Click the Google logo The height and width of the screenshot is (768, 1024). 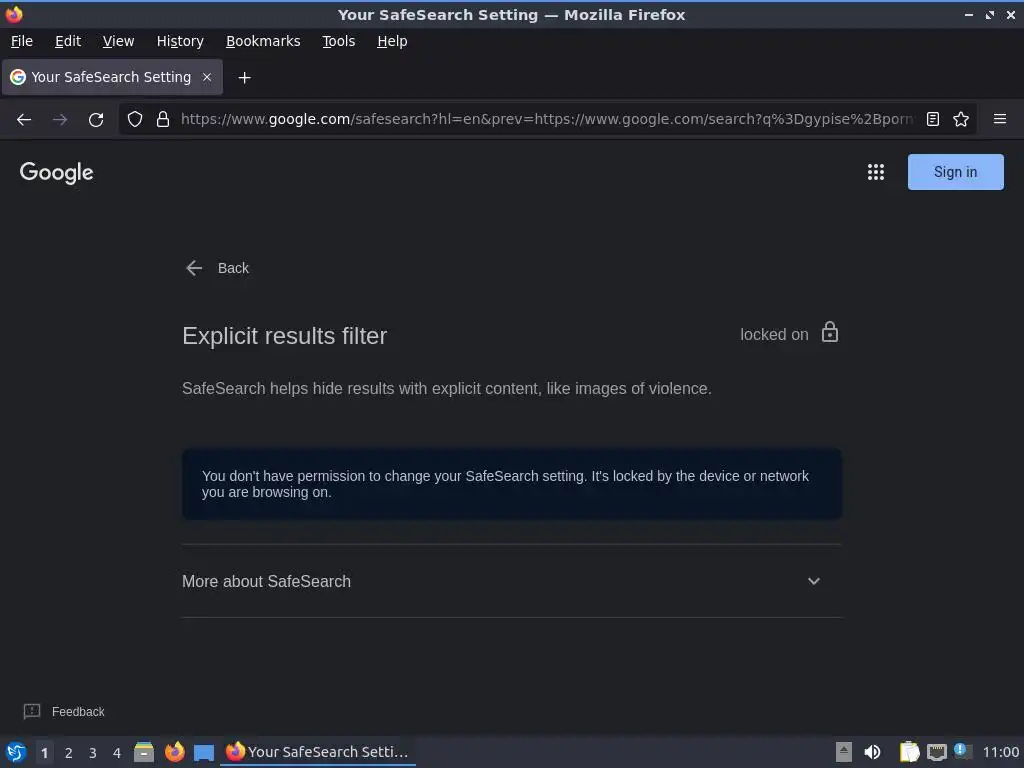(57, 172)
